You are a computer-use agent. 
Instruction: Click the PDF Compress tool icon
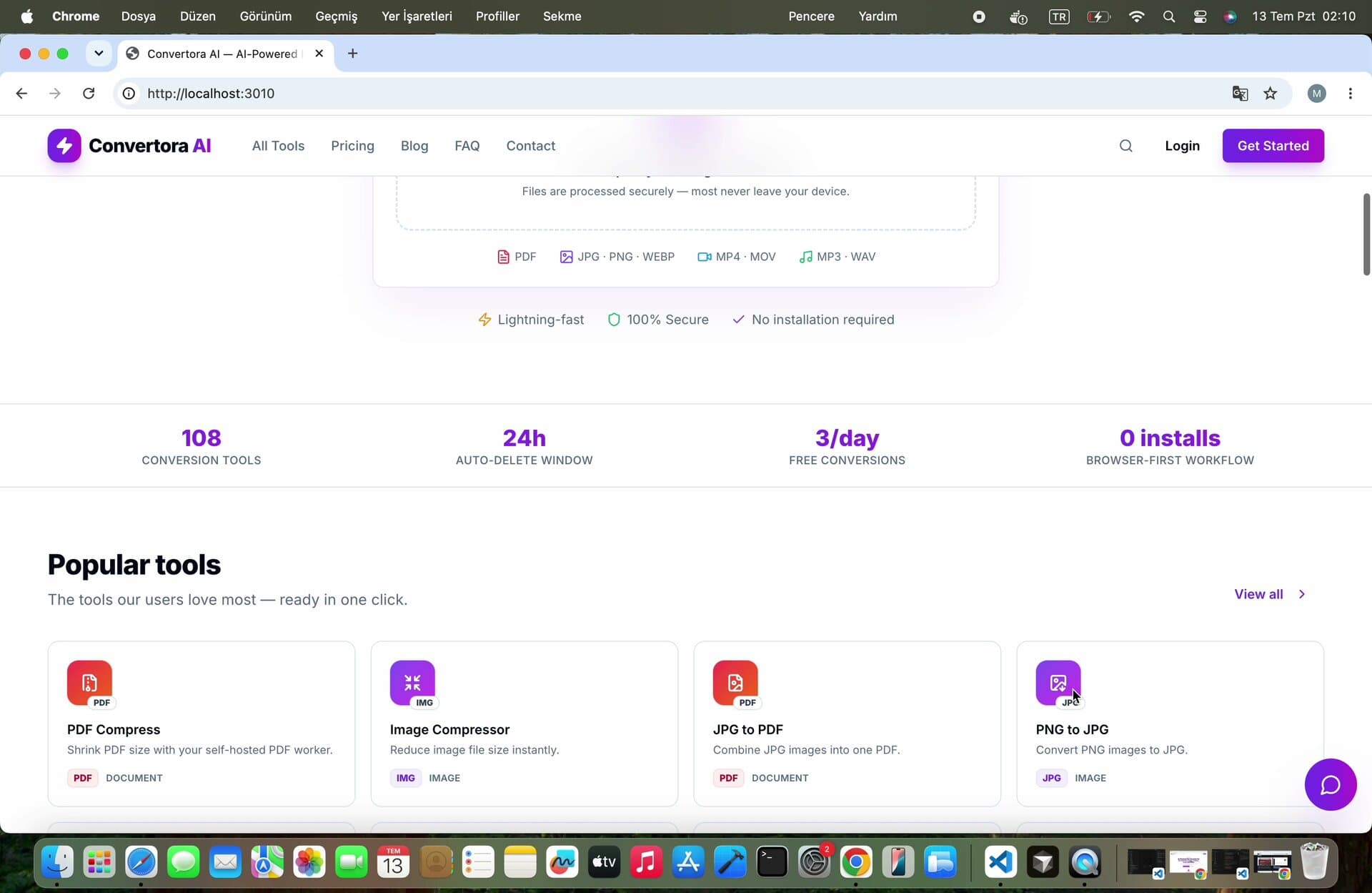(89, 683)
